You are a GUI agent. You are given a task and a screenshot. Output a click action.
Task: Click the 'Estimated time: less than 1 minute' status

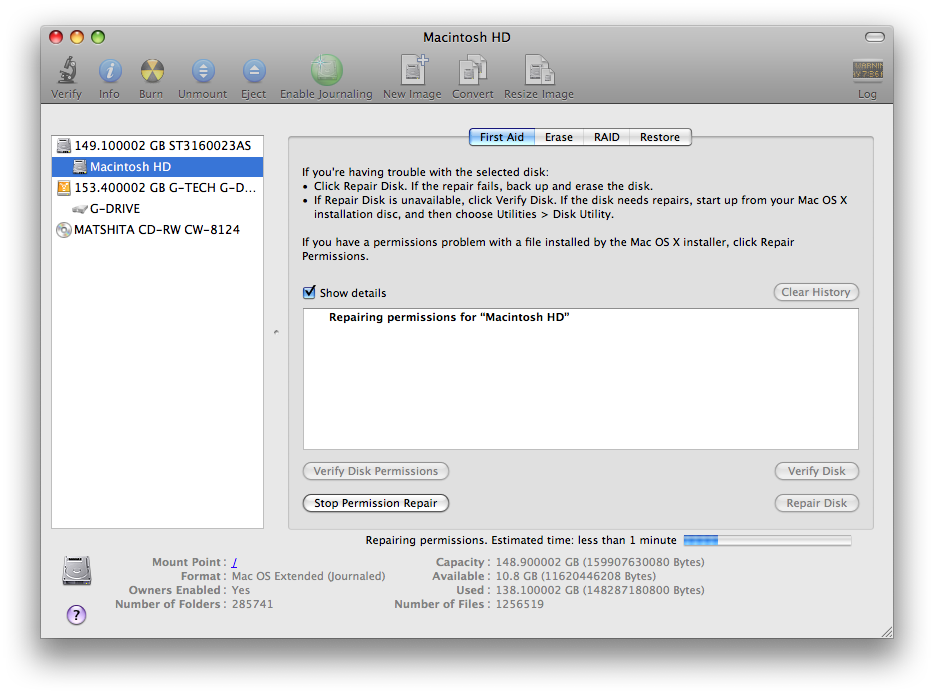pos(584,540)
